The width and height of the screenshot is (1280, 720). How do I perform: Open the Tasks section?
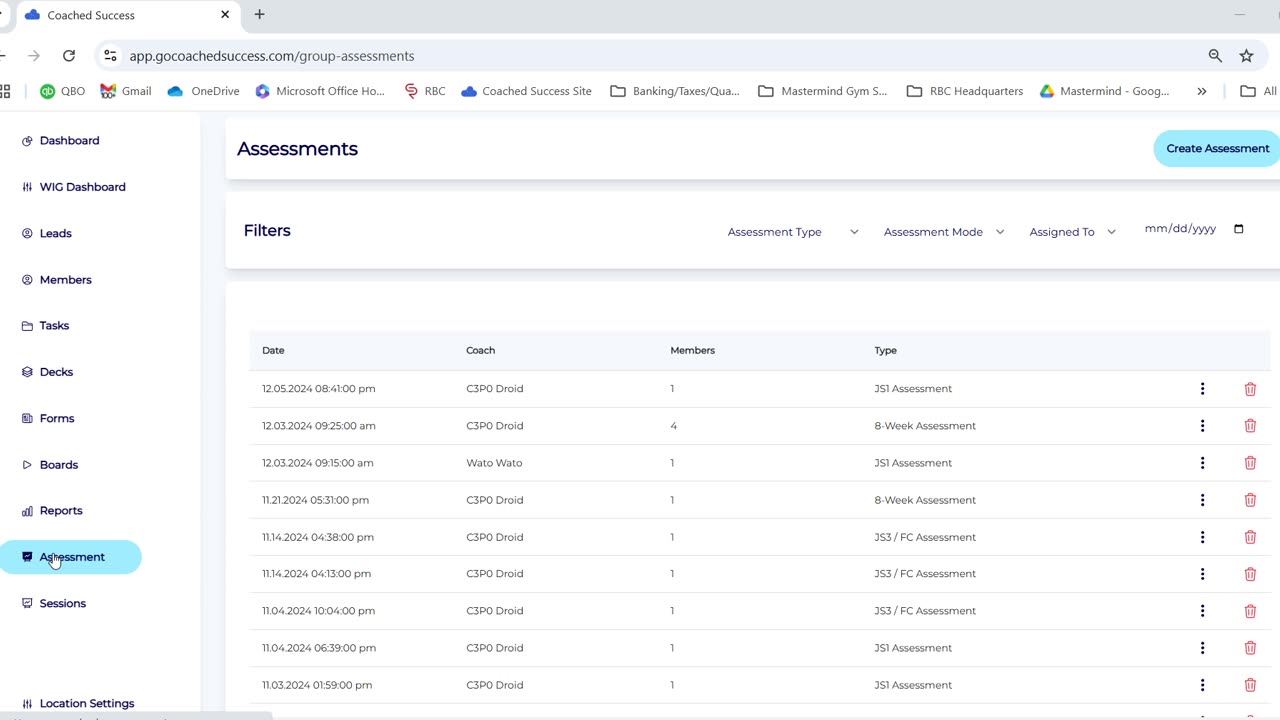pyautogui.click(x=46, y=326)
